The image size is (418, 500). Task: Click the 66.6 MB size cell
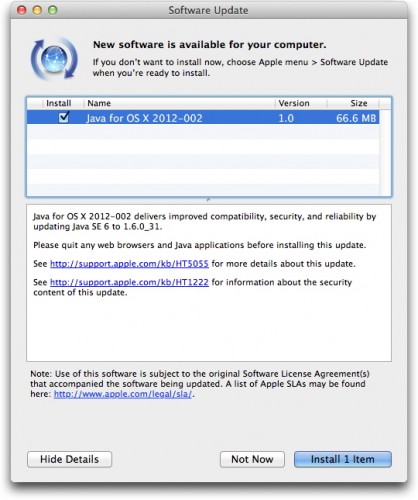click(x=356, y=118)
